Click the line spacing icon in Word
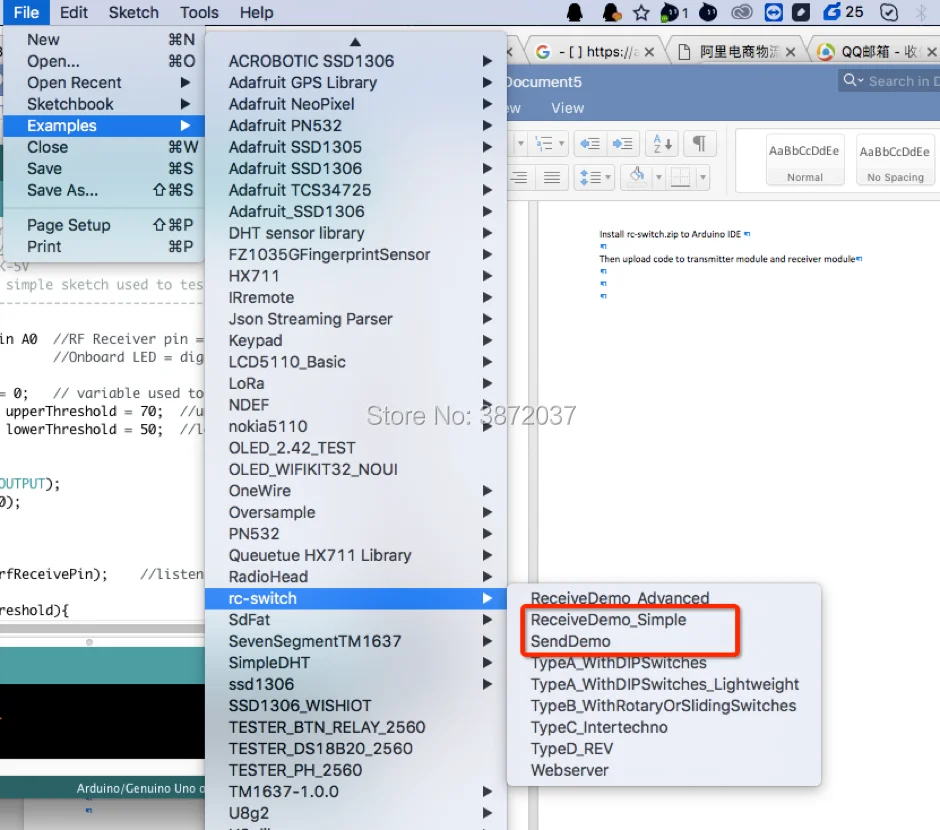Screen dimensions: 940x830 590,177
